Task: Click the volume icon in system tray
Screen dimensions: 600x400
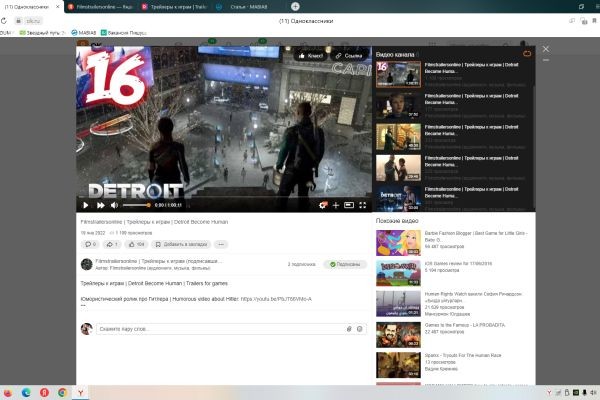Action: [x=593, y=393]
